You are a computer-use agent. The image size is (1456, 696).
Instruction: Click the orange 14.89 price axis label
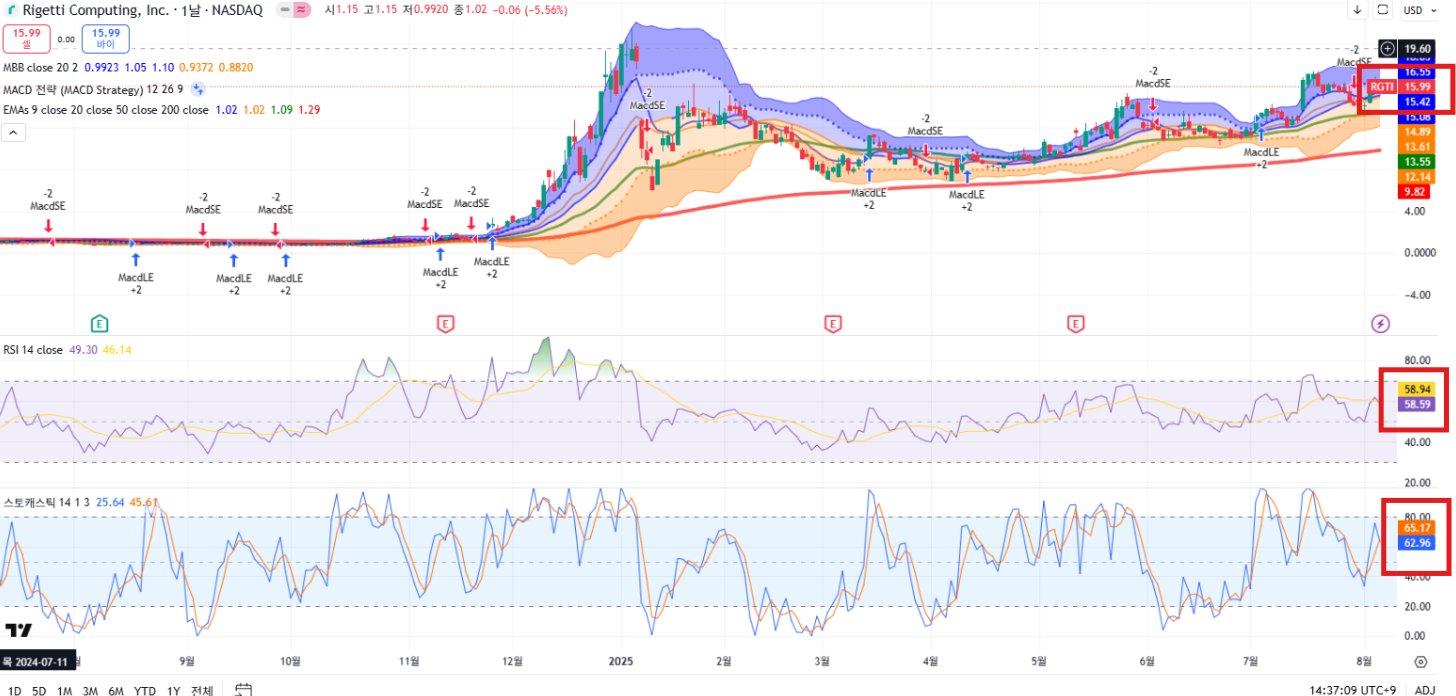pyautogui.click(x=1416, y=132)
